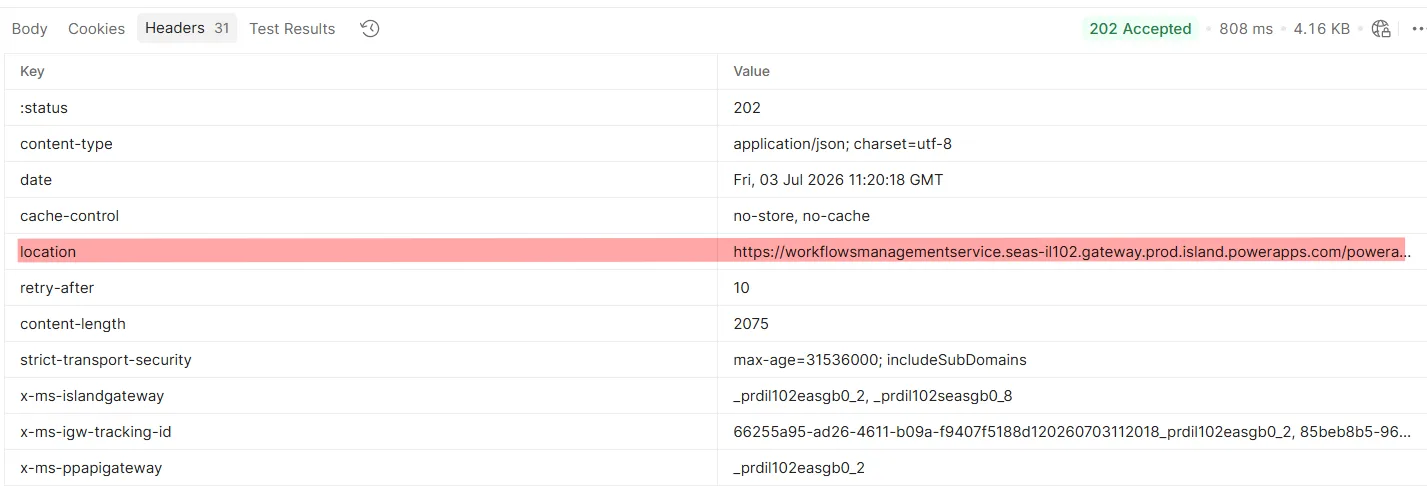The width and height of the screenshot is (1427, 486).
Task: Select the content-length key cell
Action: click(x=361, y=324)
